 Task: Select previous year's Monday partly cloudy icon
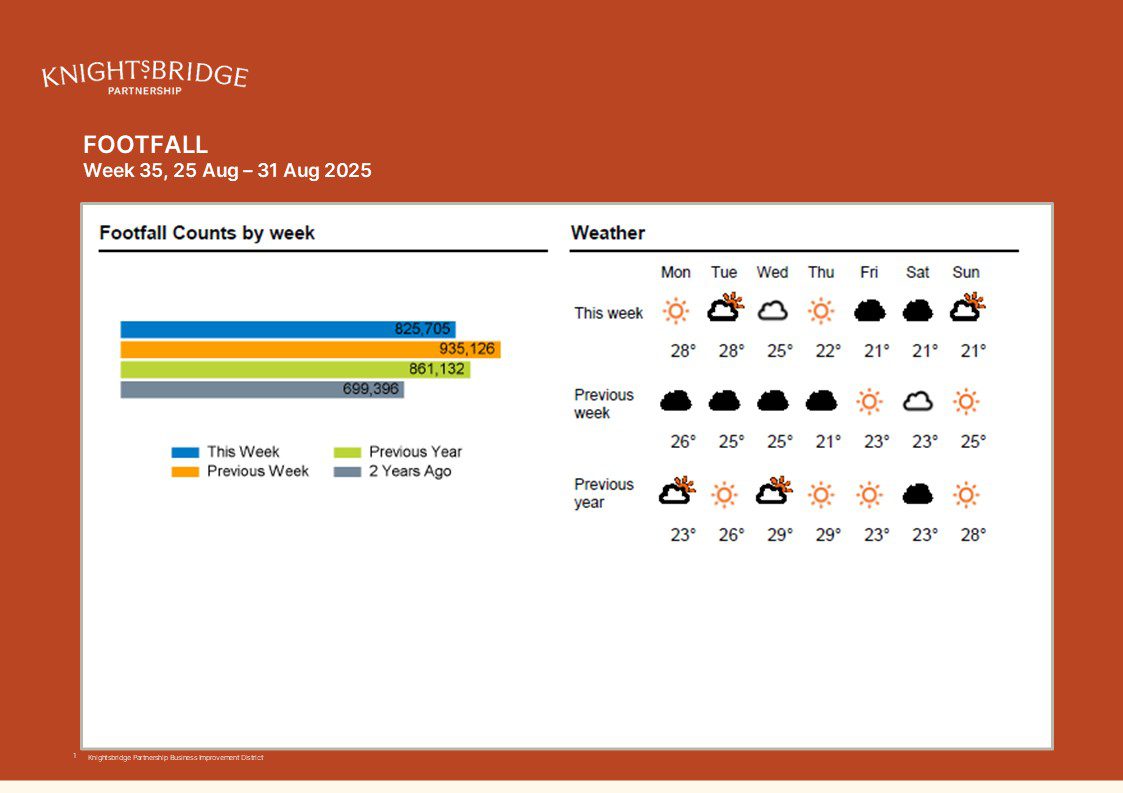pos(676,491)
